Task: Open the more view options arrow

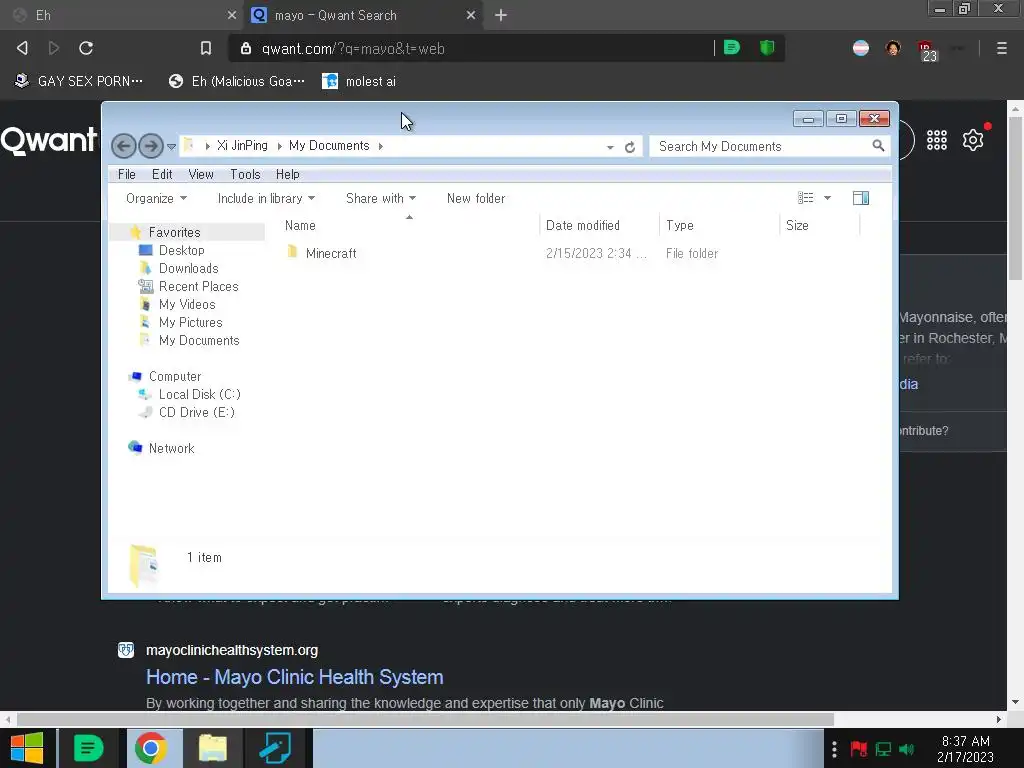Action: click(827, 198)
